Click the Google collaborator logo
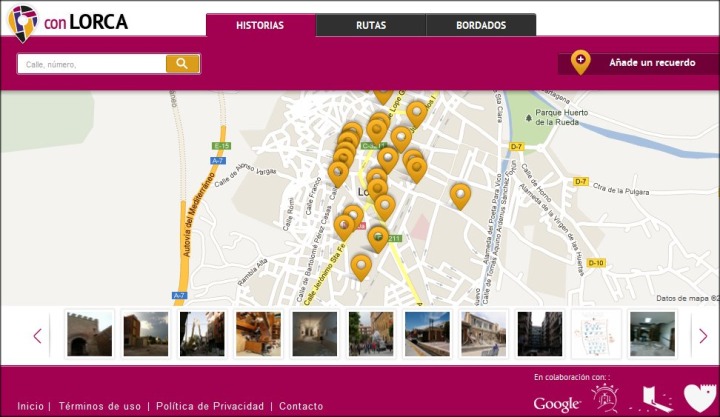The height and width of the screenshot is (417, 720). click(x=557, y=404)
